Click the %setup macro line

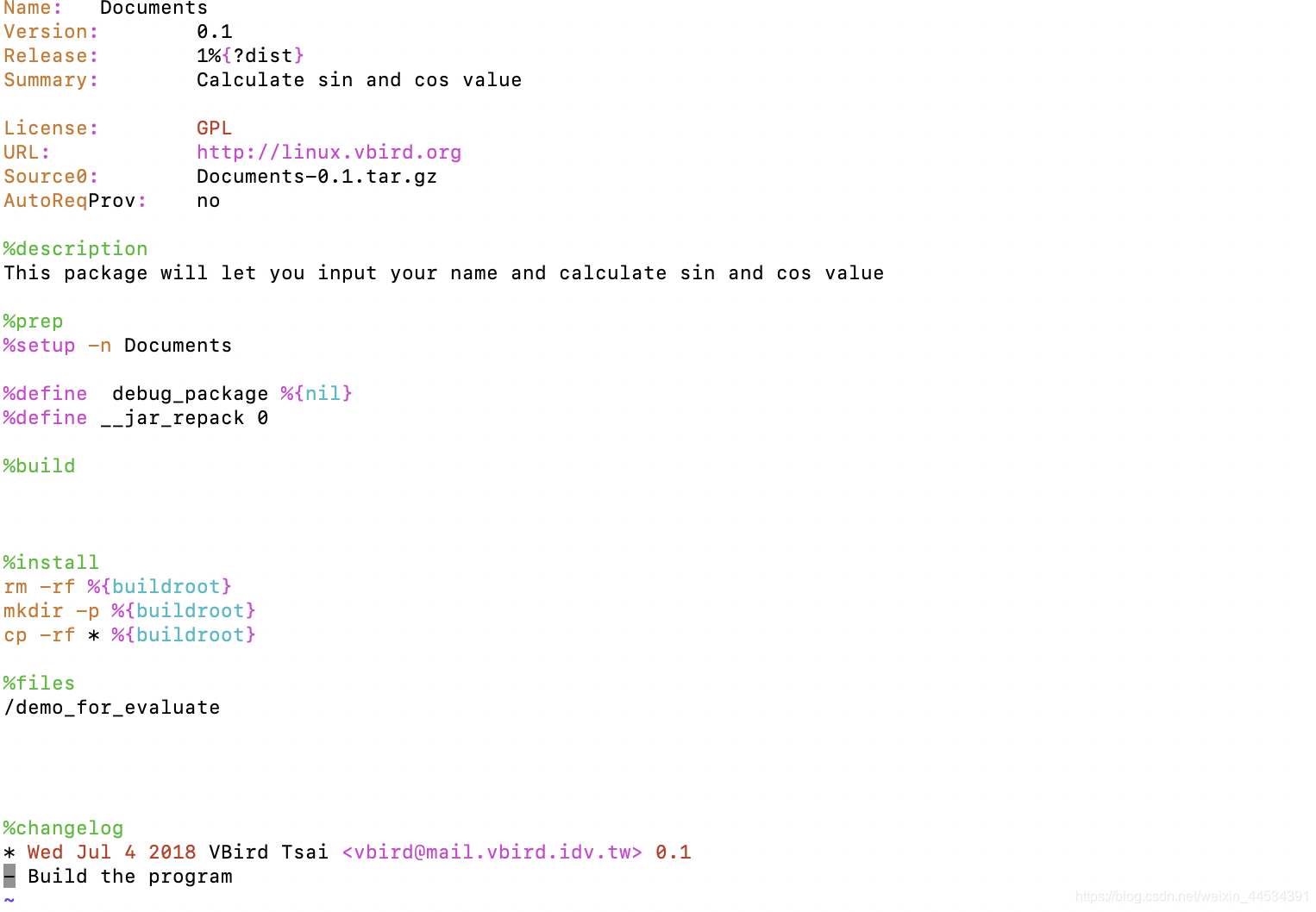tap(117, 346)
